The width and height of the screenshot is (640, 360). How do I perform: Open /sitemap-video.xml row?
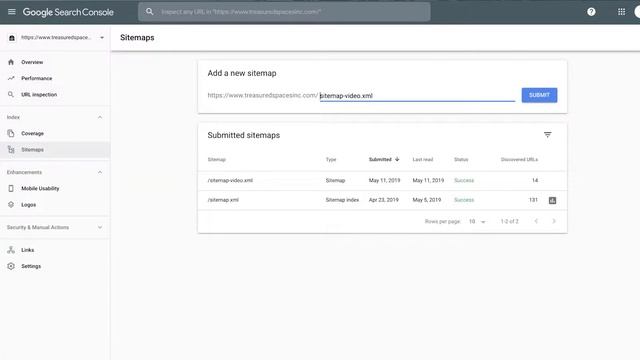coord(382,180)
